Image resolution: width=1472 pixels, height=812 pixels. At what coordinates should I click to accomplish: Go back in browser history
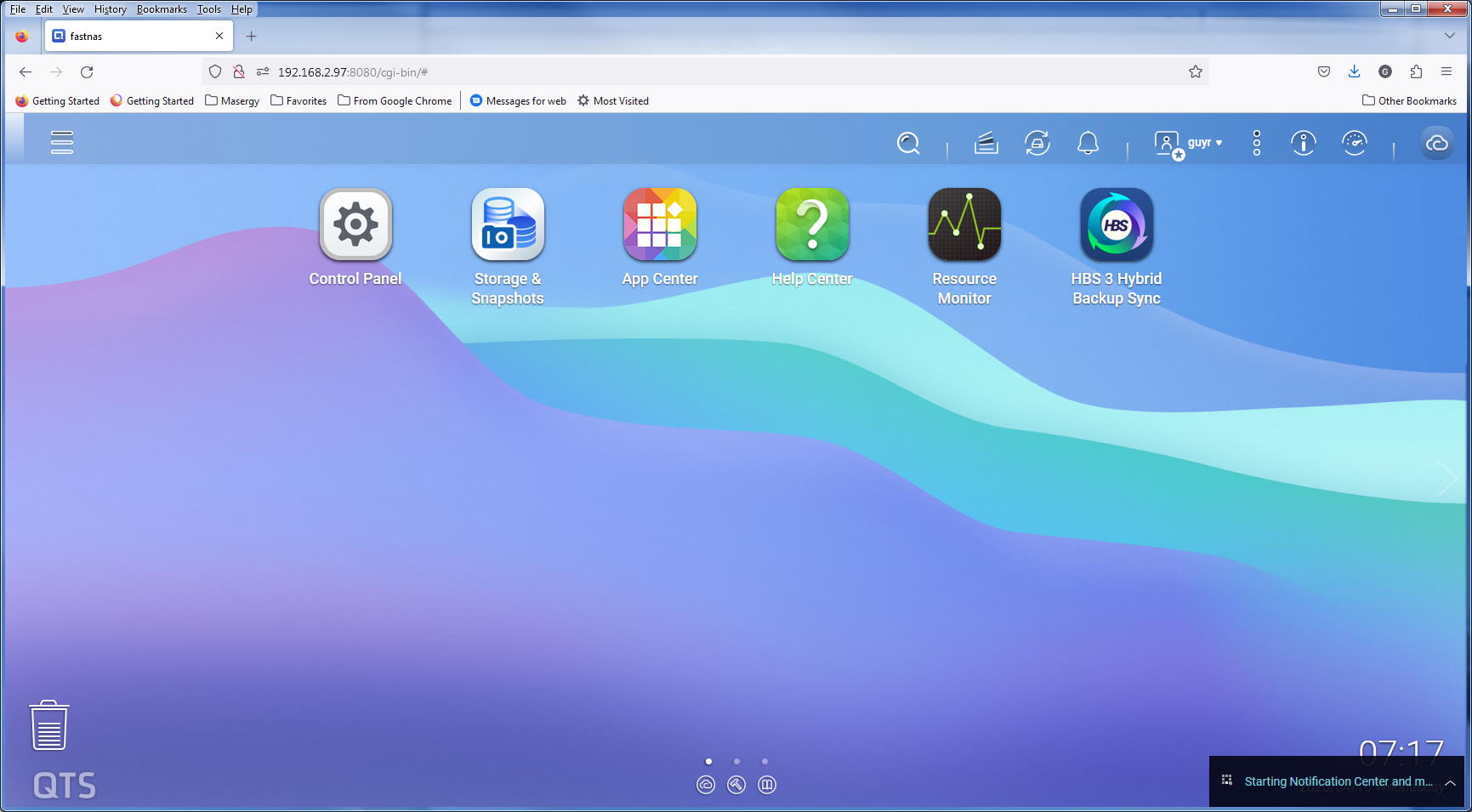[26, 72]
